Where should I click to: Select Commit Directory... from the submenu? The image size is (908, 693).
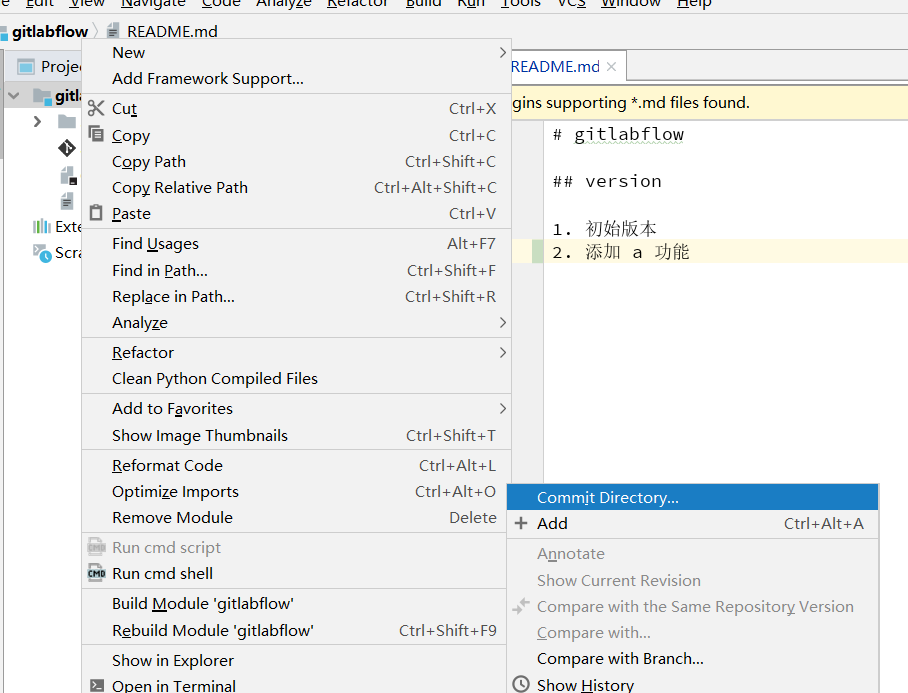607,497
